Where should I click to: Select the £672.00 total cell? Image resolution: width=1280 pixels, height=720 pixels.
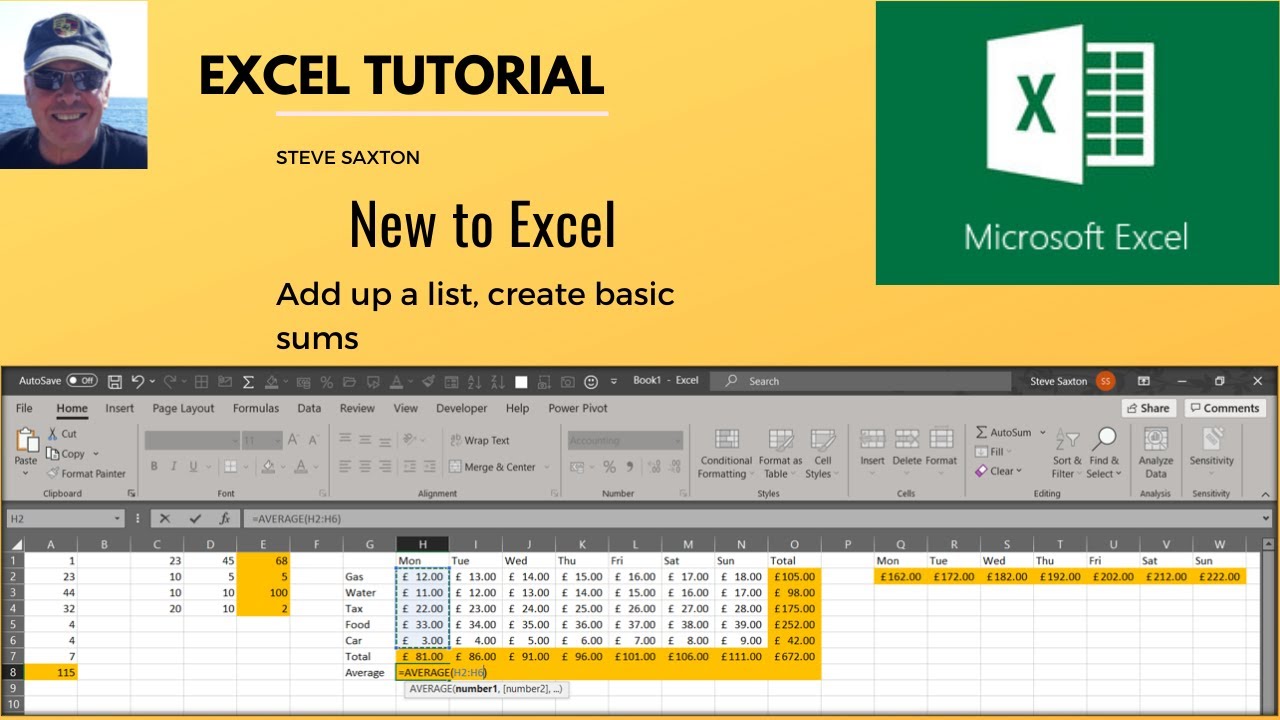pos(794,656)
